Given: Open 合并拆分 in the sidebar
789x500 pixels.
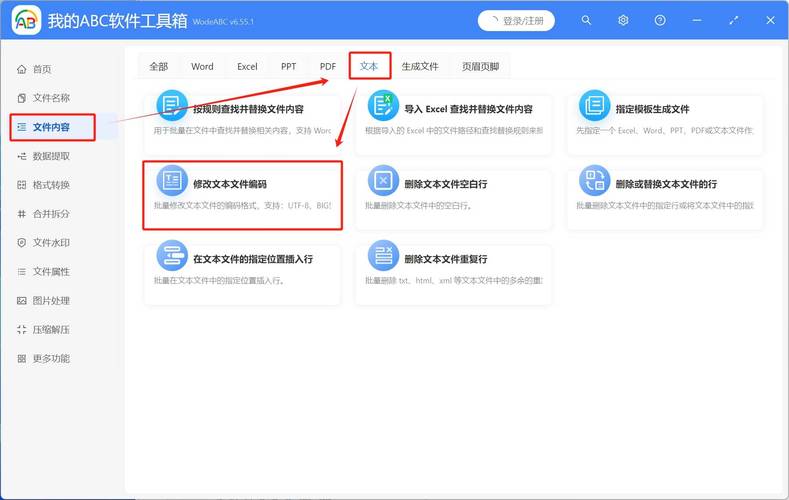Looking at the screenshot, I should point(51,214).
